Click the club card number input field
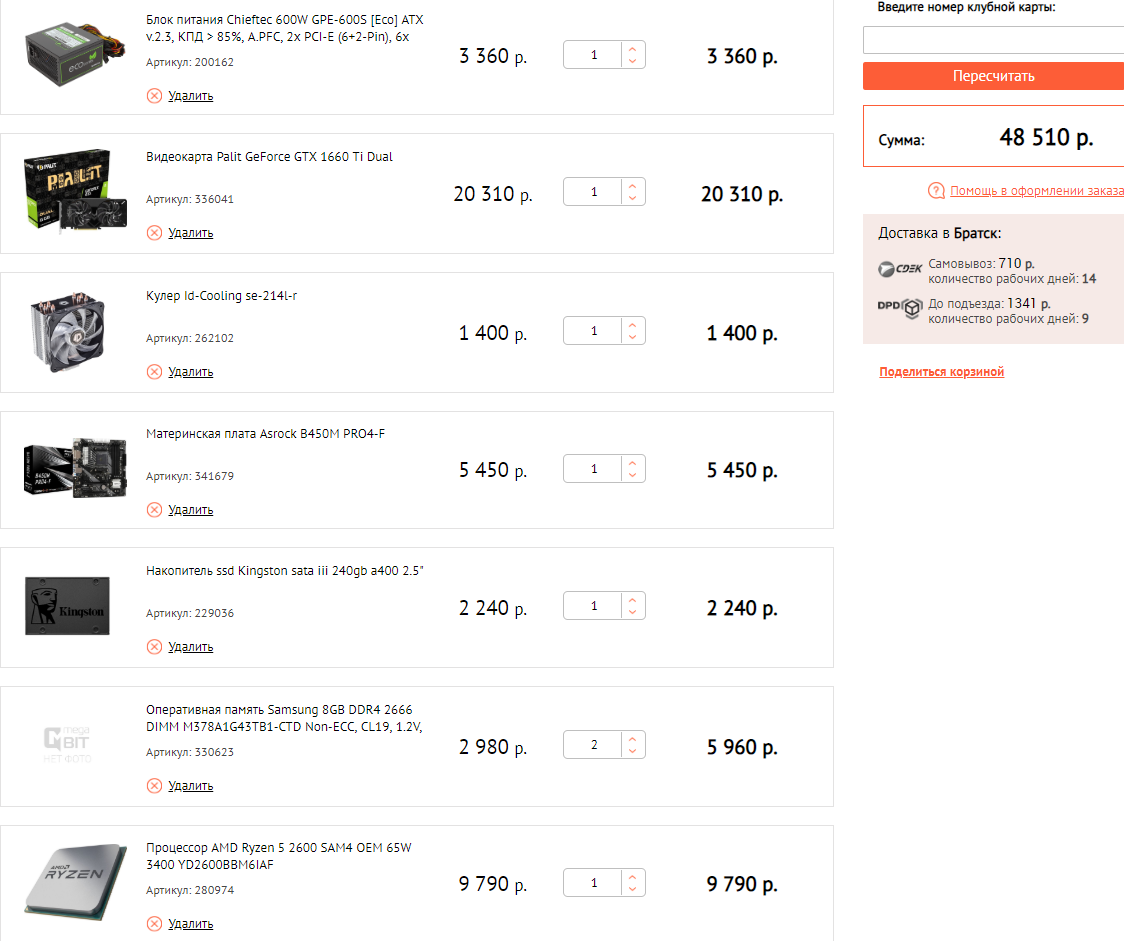 tap(993, 40)
